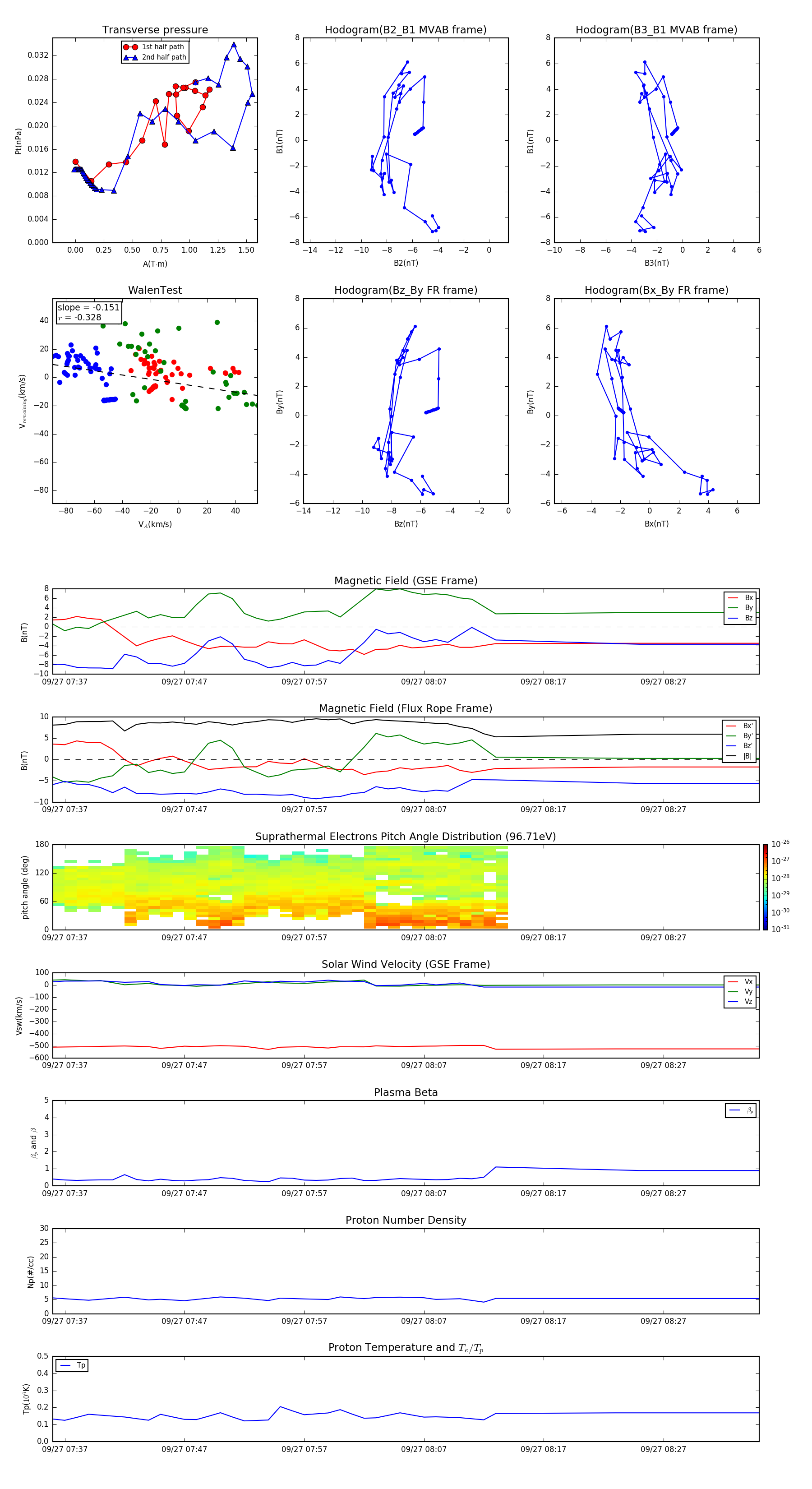Click the colorbar's top tick label, ten to the -26

(x=780, y=843)
